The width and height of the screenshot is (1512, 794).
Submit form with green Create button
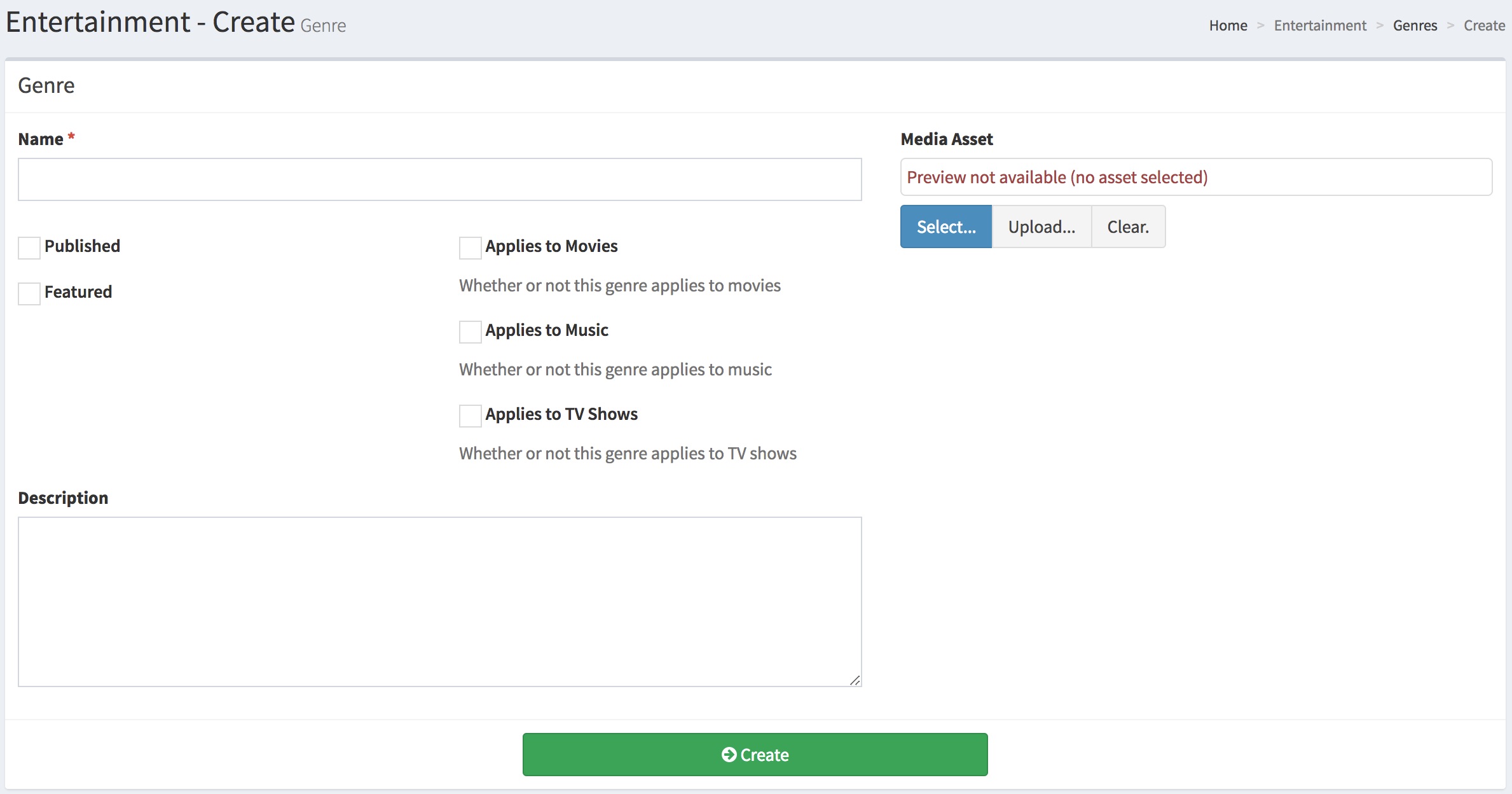click(755, 755)
